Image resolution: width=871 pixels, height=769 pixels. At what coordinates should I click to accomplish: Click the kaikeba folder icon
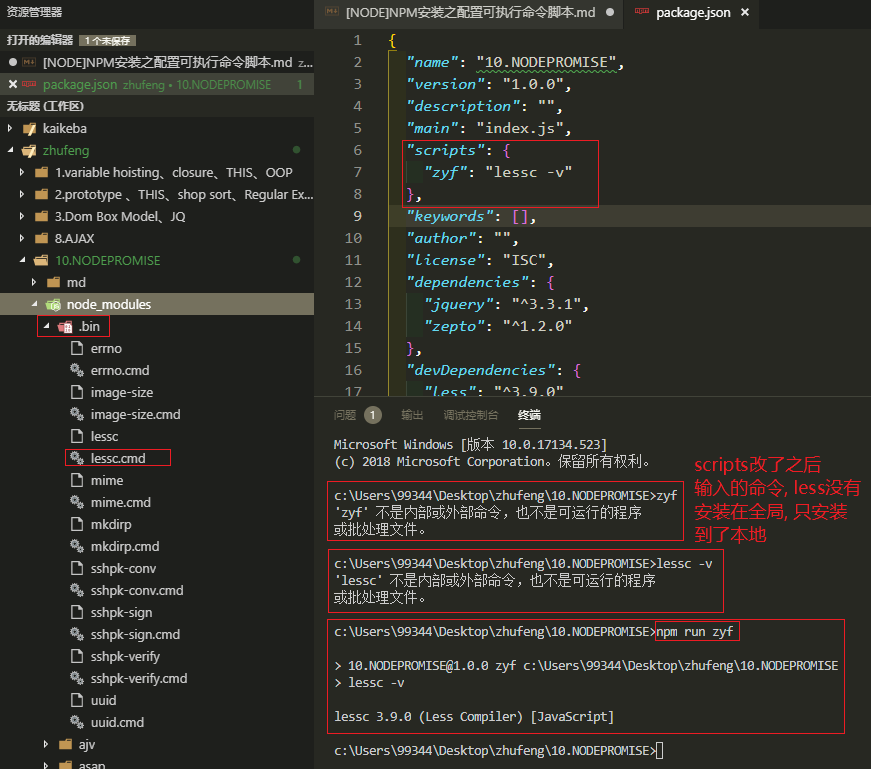pyautogui.click(x=28, y=128)
